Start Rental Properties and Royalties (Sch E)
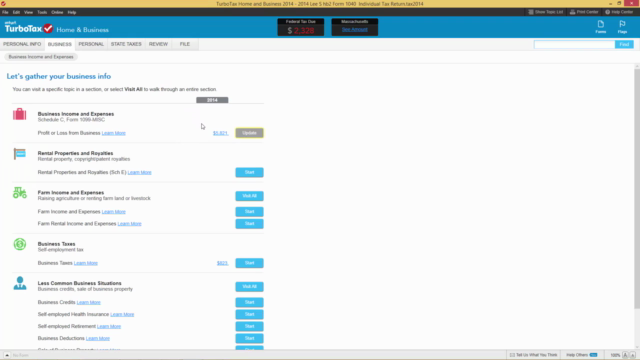640x360 pixels. coord(249,172)
